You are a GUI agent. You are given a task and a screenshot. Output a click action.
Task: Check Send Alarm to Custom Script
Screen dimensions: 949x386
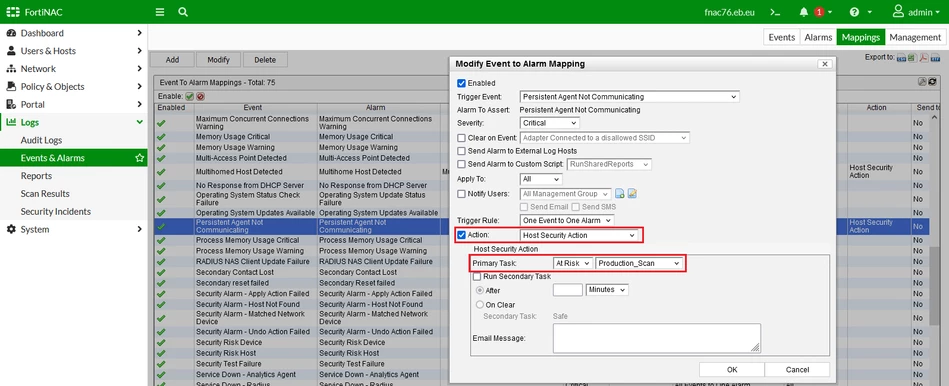(462, 164)
